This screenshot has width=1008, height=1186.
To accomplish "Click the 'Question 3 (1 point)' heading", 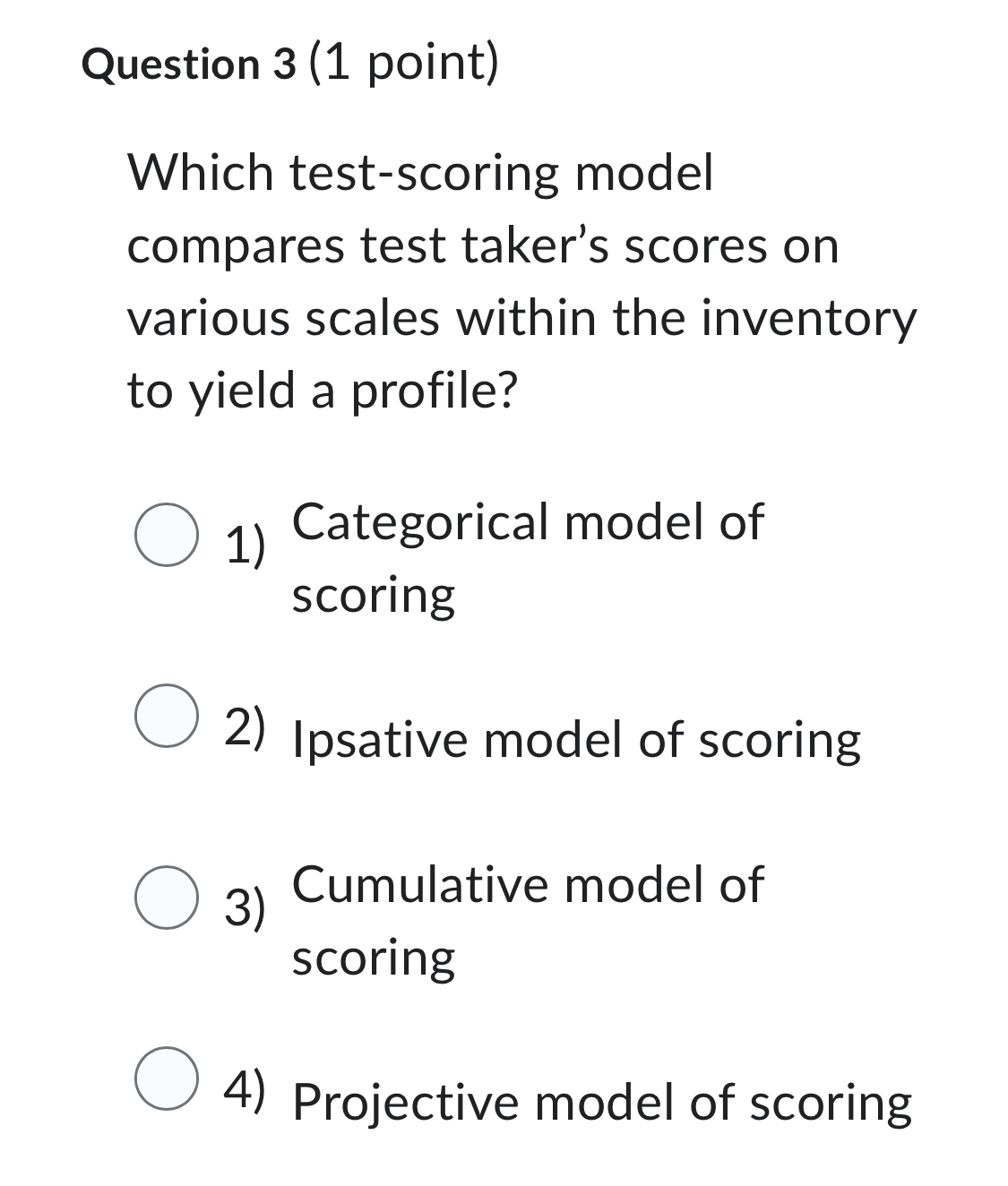I will click(x=289, y=63).
